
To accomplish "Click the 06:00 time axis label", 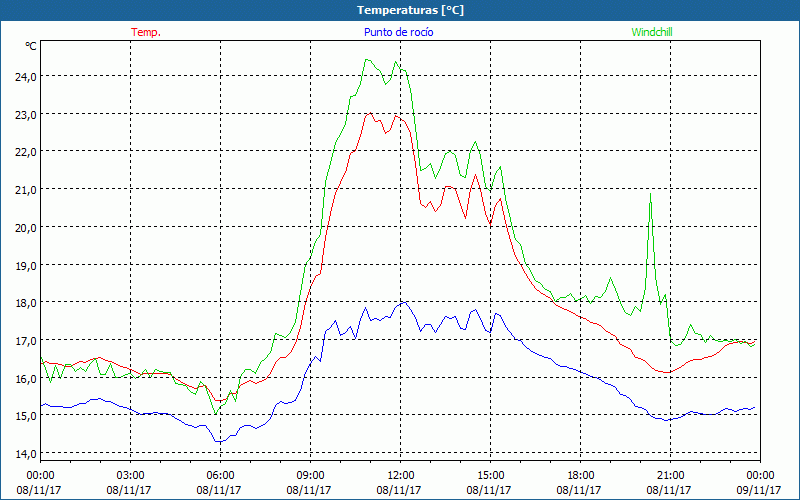I will click(x=220, y=475).
